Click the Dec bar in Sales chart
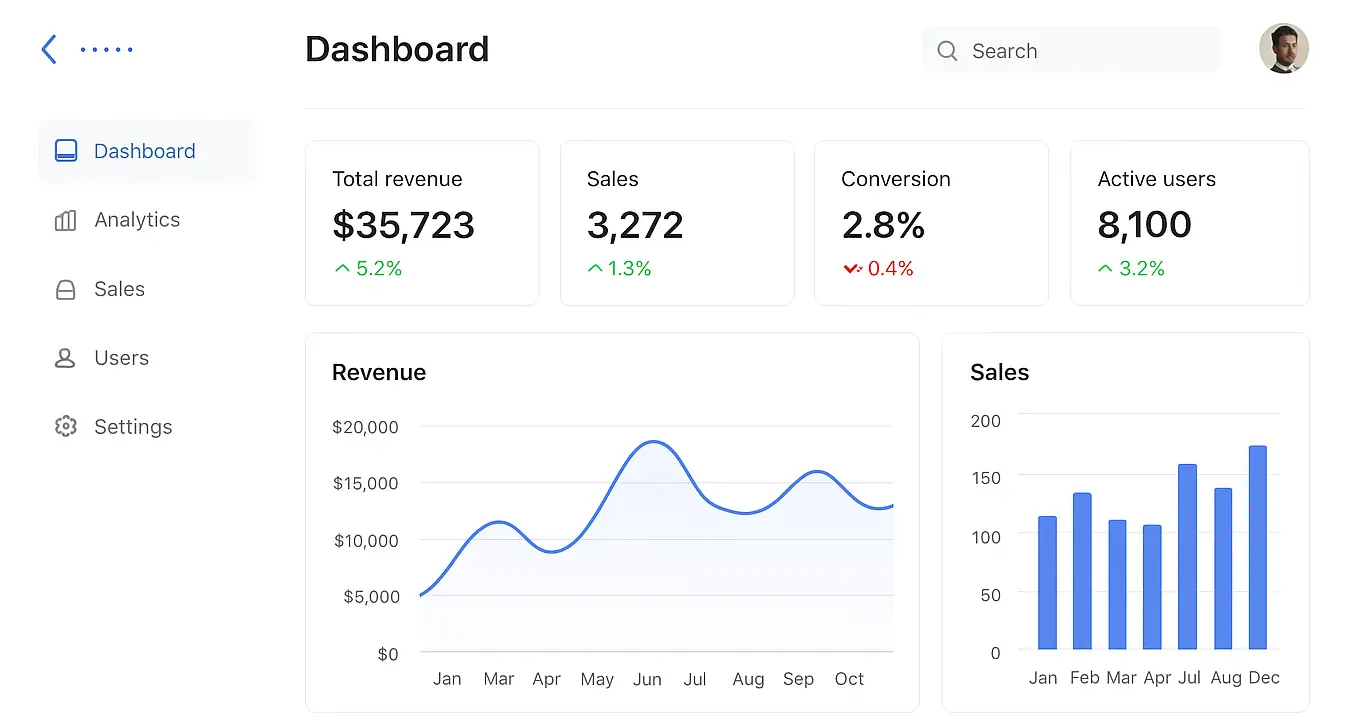Screen dimensions: 1350x726 (1258, 548)
